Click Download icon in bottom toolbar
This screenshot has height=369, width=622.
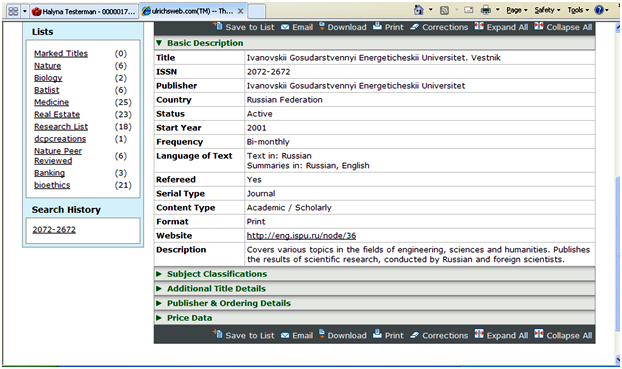point(322,334)
